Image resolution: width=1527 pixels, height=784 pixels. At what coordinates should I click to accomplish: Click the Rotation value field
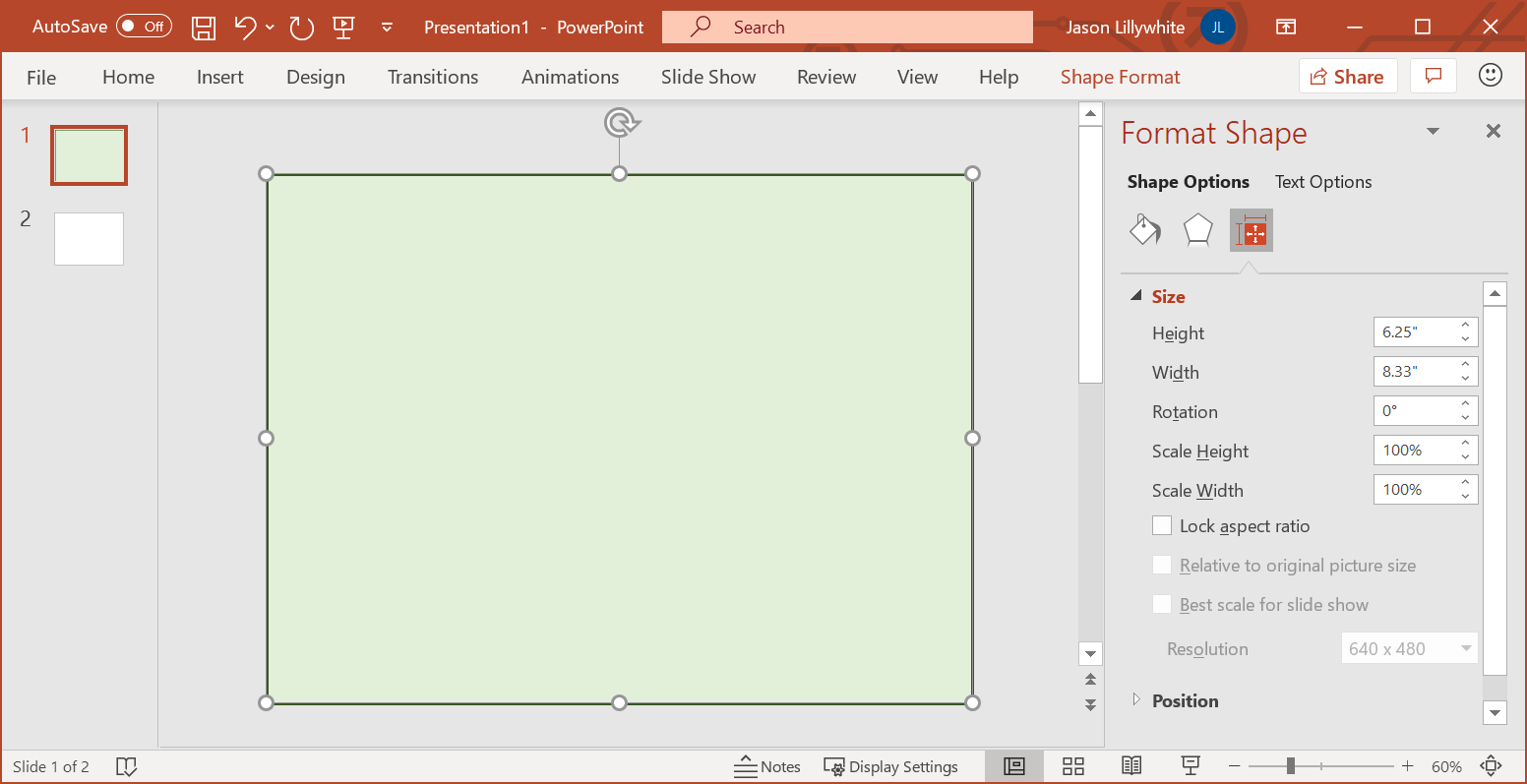(1413, 411)
